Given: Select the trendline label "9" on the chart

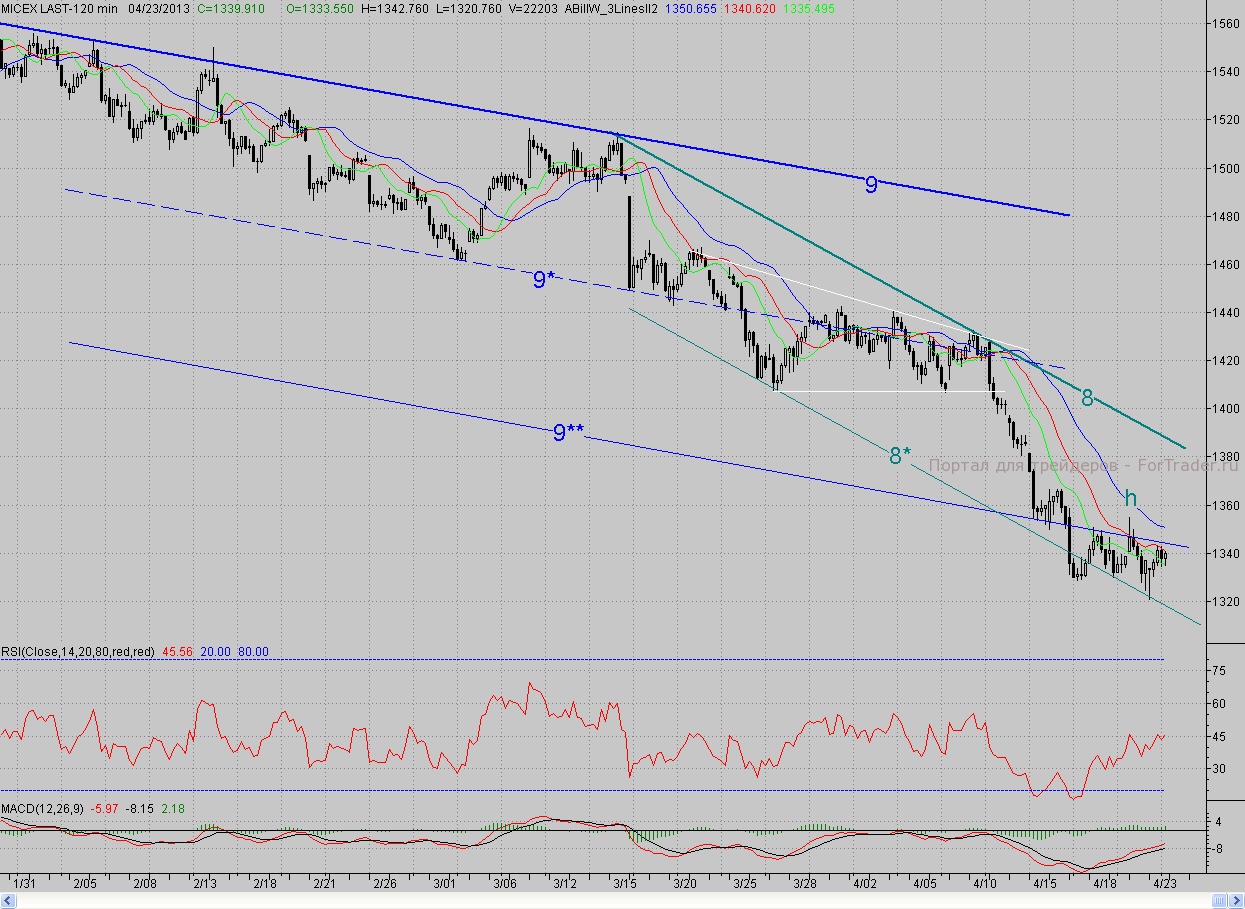Looking at the screenshot, I should [871, 184].
